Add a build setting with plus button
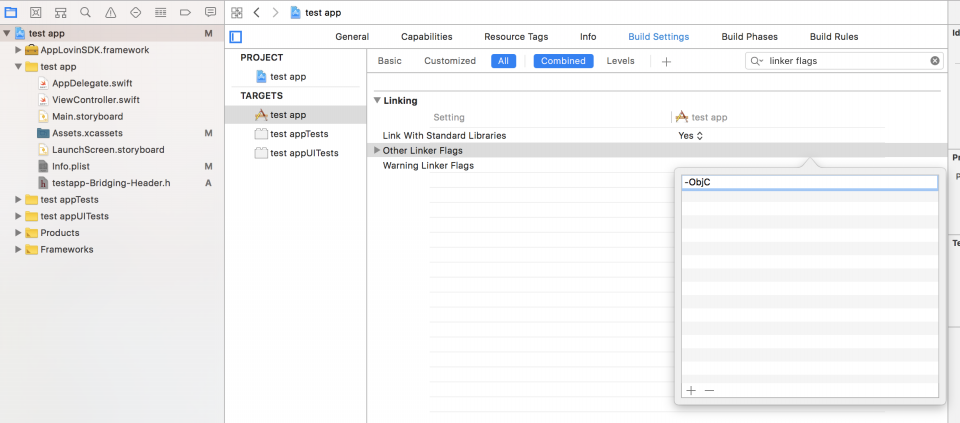The width and height of the screenshot is (960, 423). [x=667, y=61]
